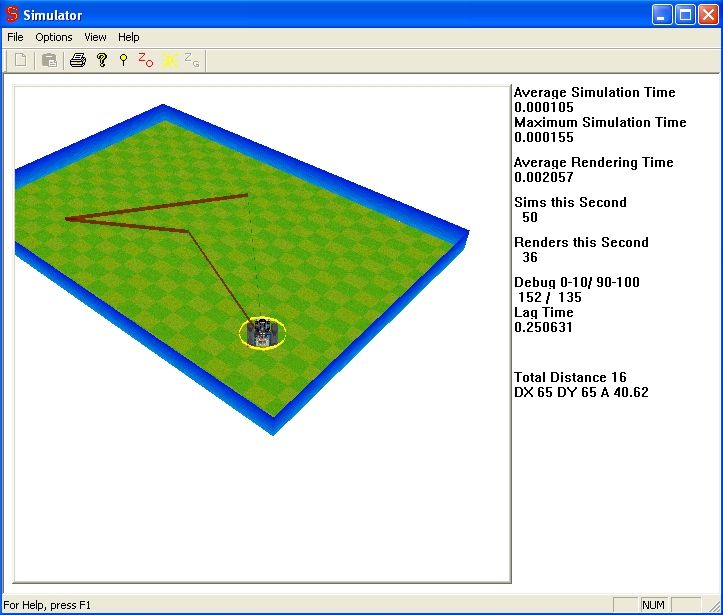Open the Options menu
Viewport: 723px width, 615px height.
[x=54, y=37]
